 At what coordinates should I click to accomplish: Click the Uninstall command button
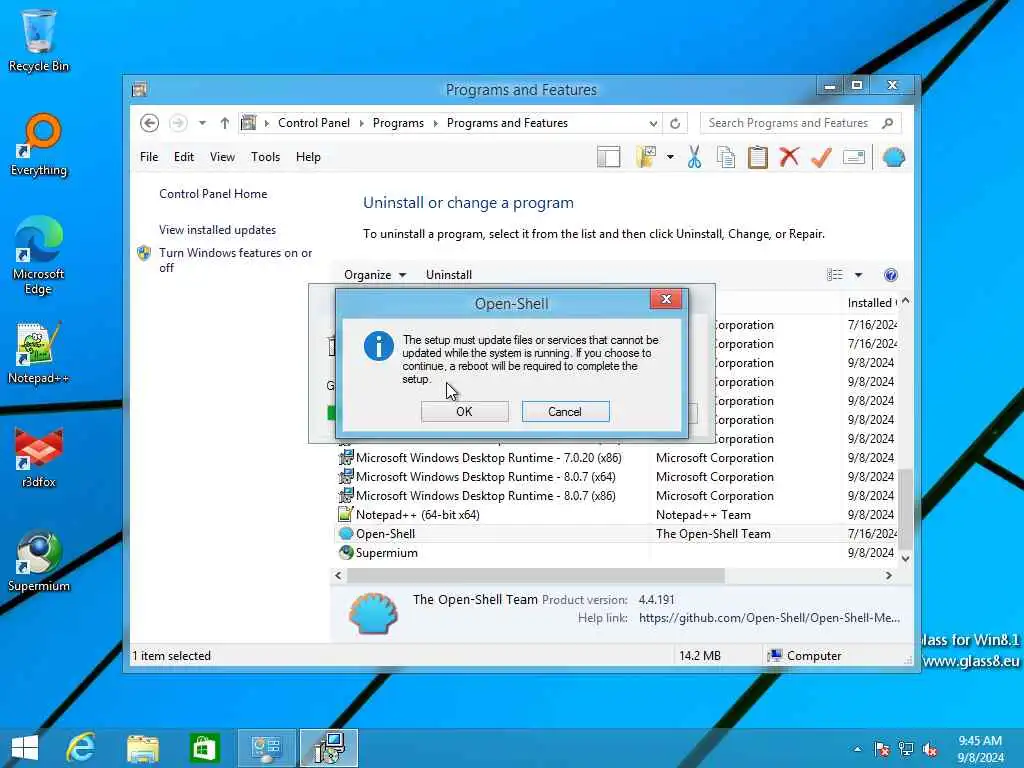[449, 275]
